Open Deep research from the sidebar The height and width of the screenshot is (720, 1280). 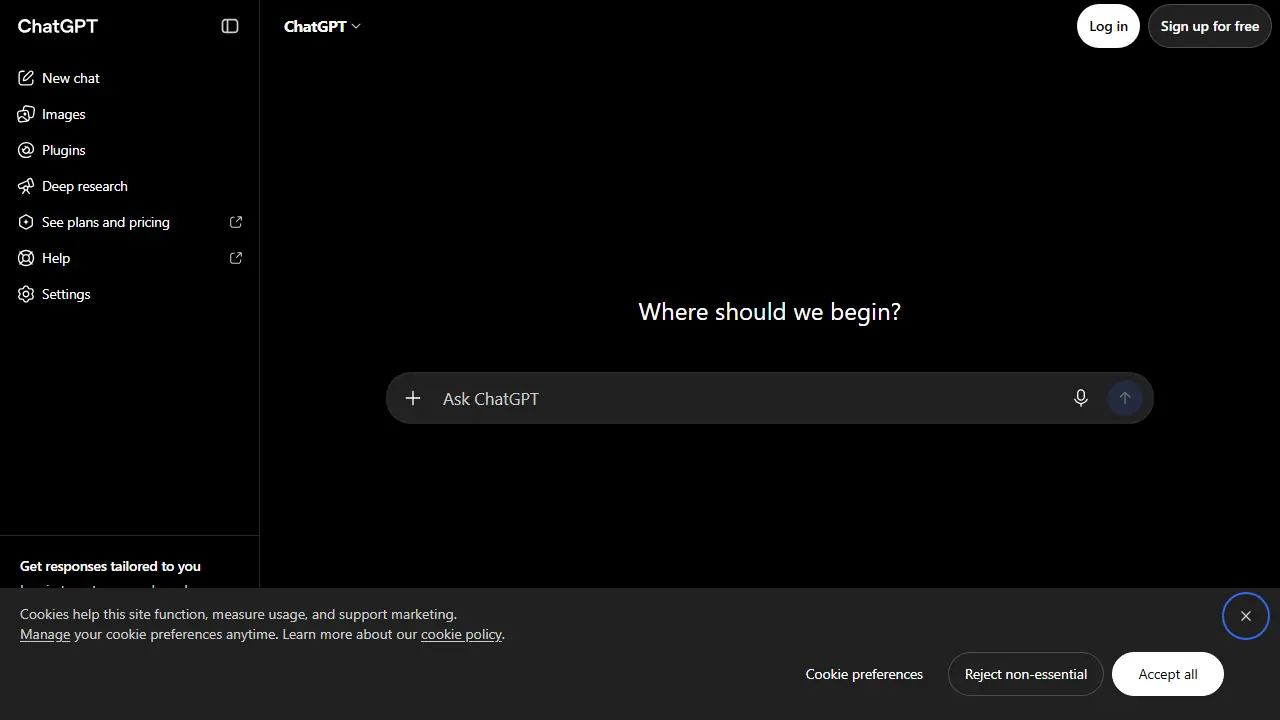130,186
